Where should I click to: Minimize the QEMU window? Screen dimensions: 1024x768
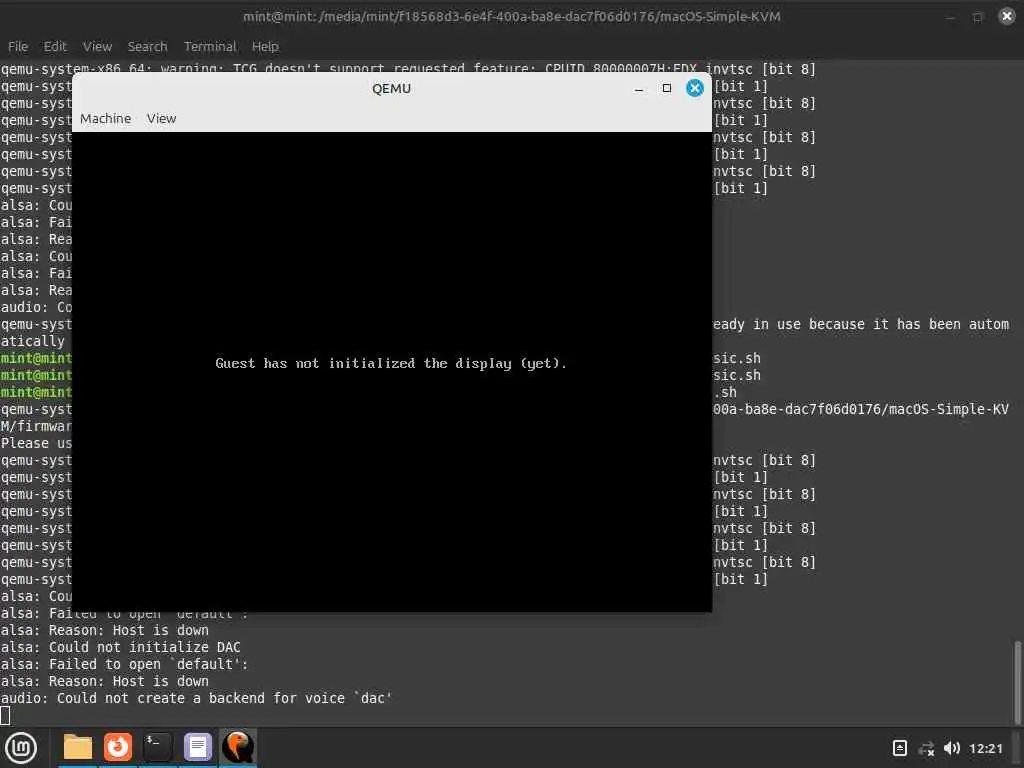(x=639, y=89)
